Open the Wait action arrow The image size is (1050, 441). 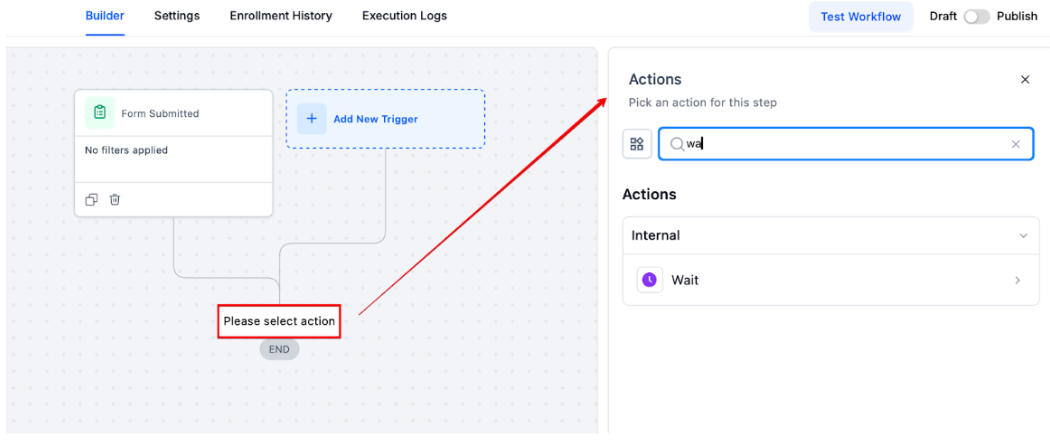tap(1018, 280)
